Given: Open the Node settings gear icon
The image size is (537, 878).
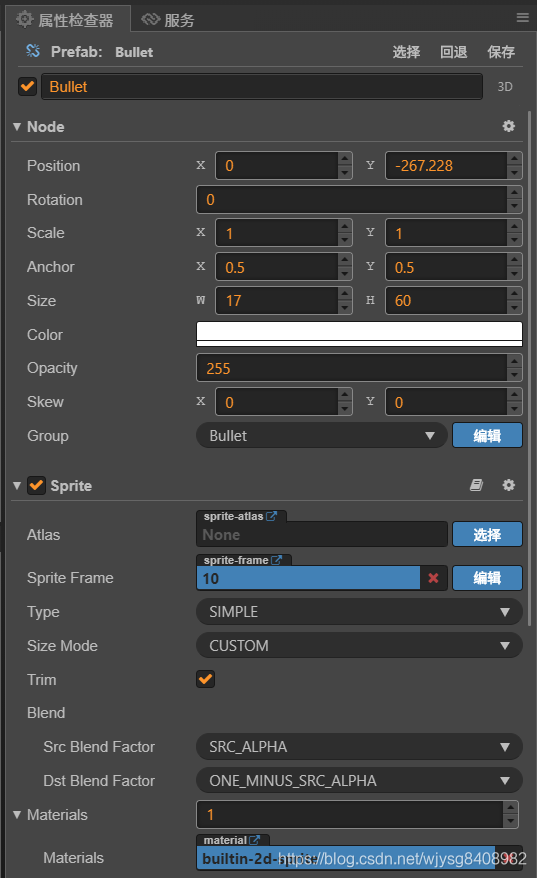Looking at the screenshot, I should [x=508, y=126].
